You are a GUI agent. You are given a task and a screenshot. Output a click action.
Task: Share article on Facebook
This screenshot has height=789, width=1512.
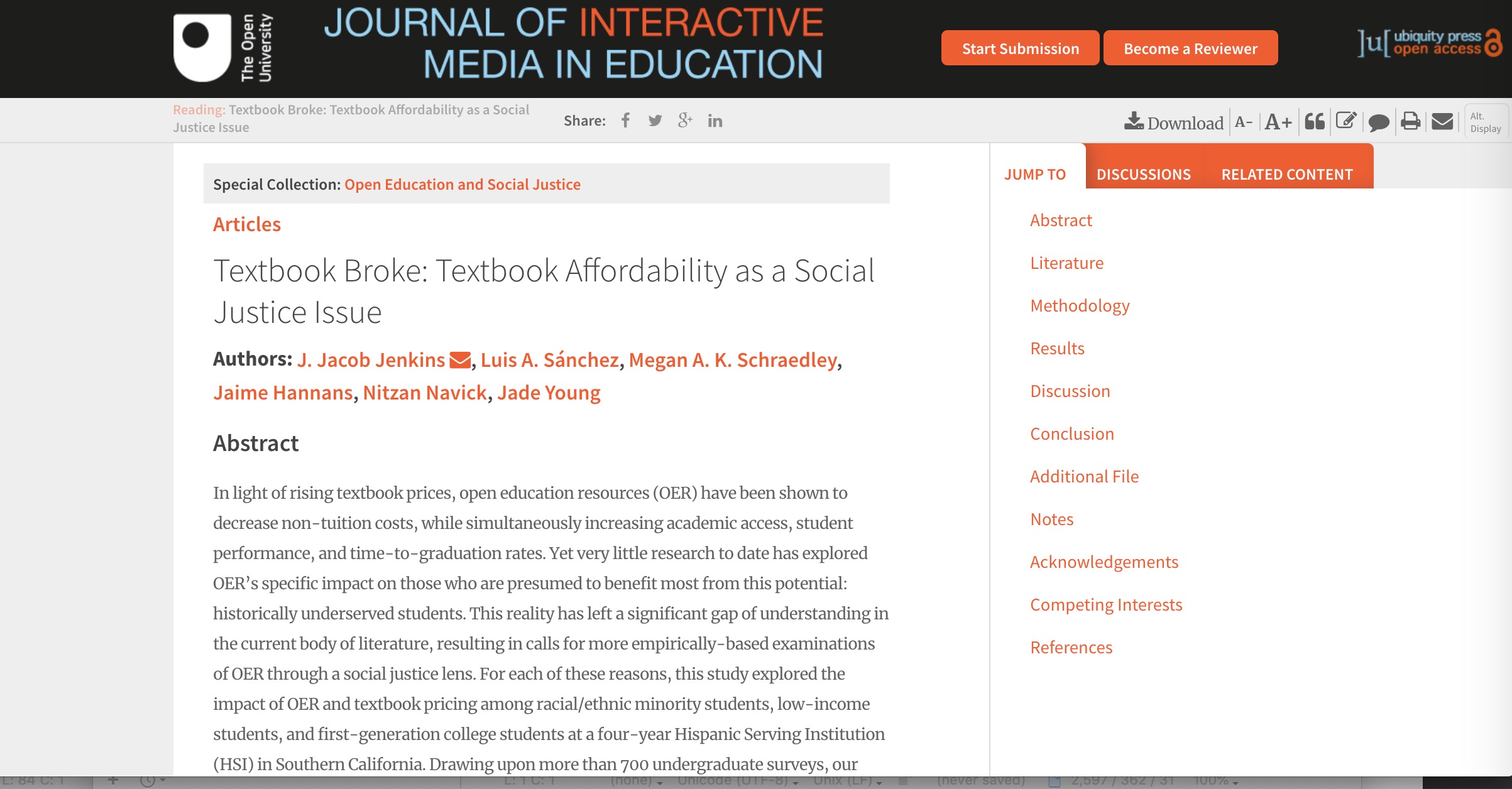(x=625, y=121)
